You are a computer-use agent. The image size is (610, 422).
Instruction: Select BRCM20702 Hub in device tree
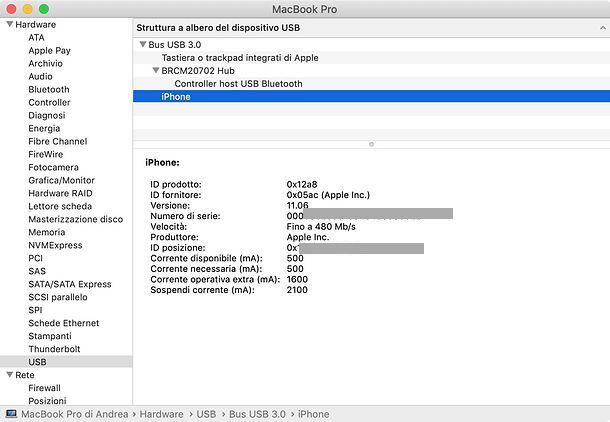point(198,71)
